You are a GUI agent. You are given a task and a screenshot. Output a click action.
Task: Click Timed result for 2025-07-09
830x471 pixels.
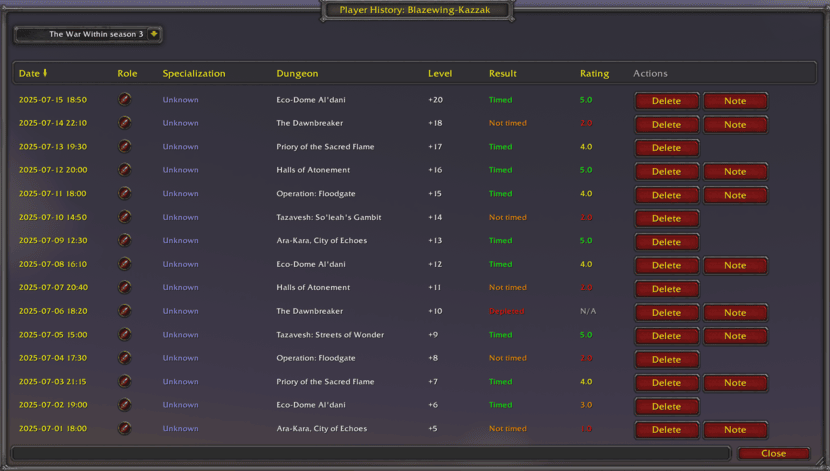click(x=500, y=240)
